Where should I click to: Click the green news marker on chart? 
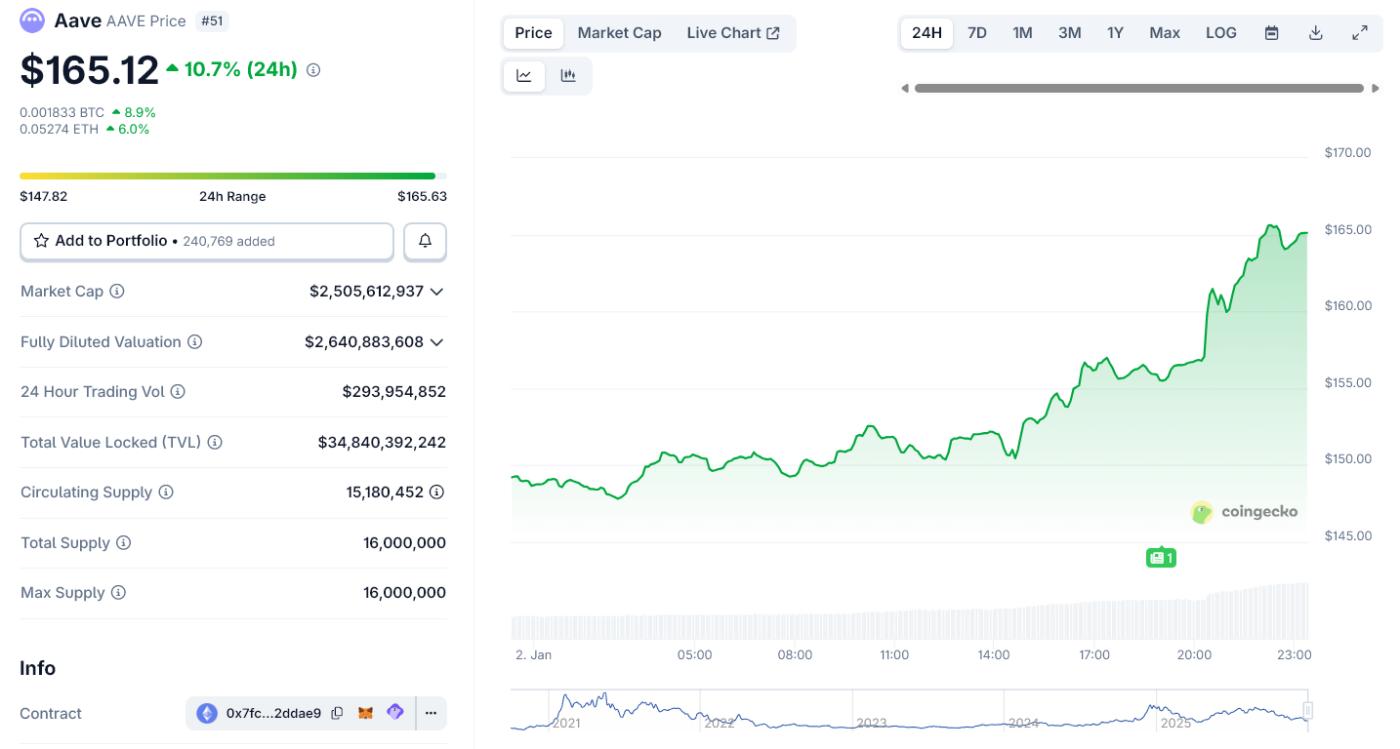click(1160, 557)
